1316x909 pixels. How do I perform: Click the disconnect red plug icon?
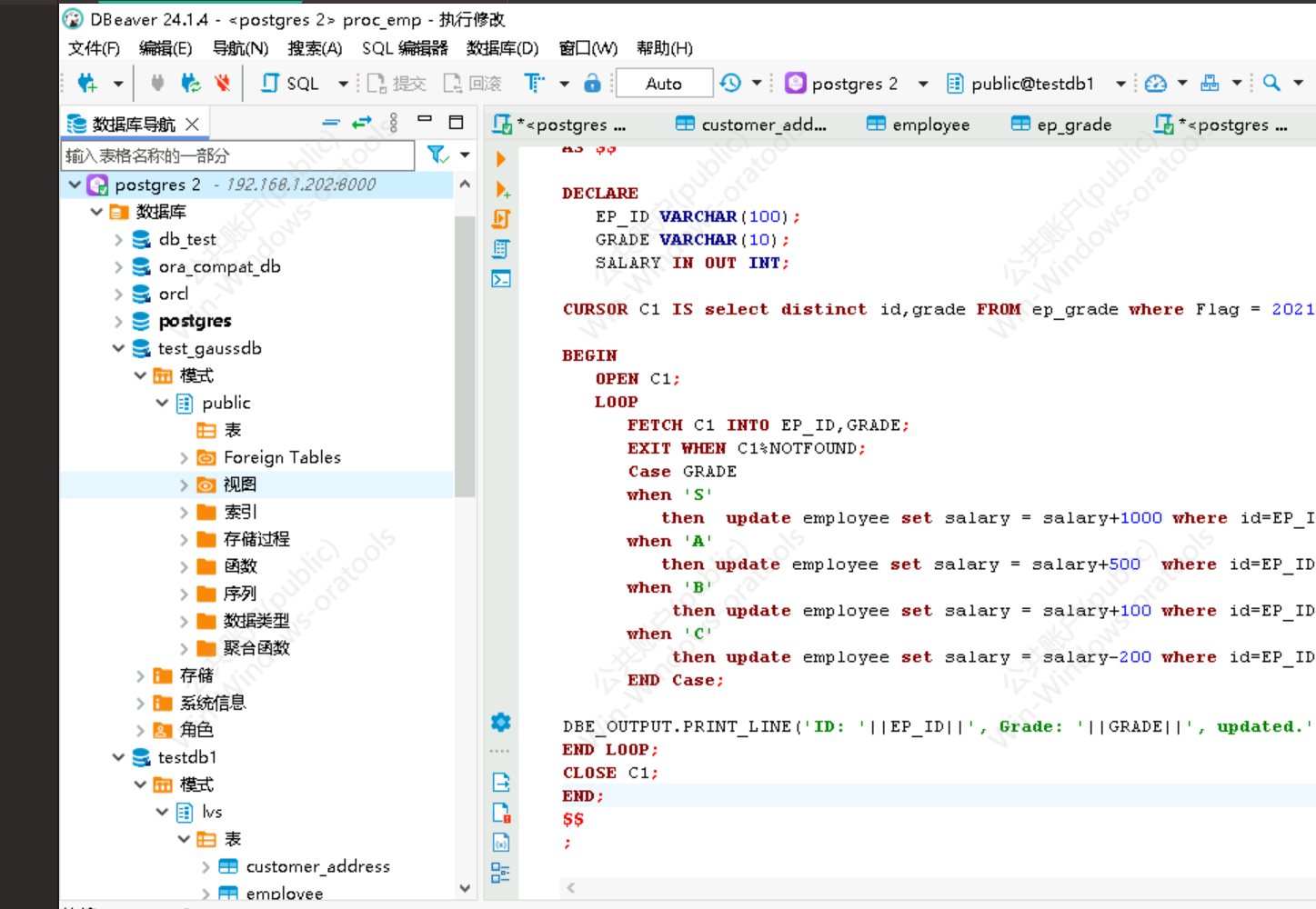click(x=222, y=84)
